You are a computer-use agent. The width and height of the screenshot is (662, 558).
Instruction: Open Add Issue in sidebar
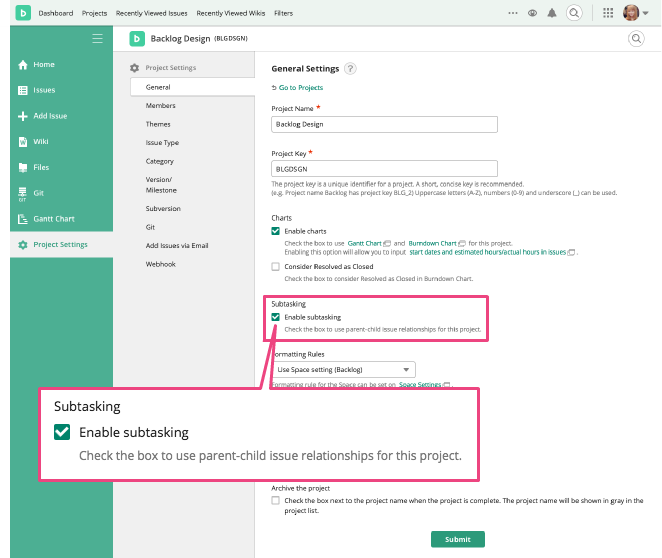point(62,116)
